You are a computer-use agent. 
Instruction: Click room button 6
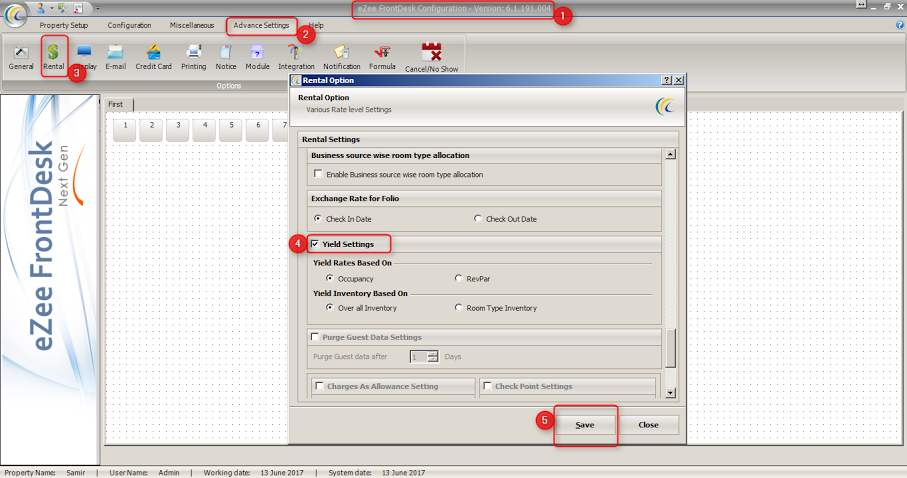click(x=258, y=130)
